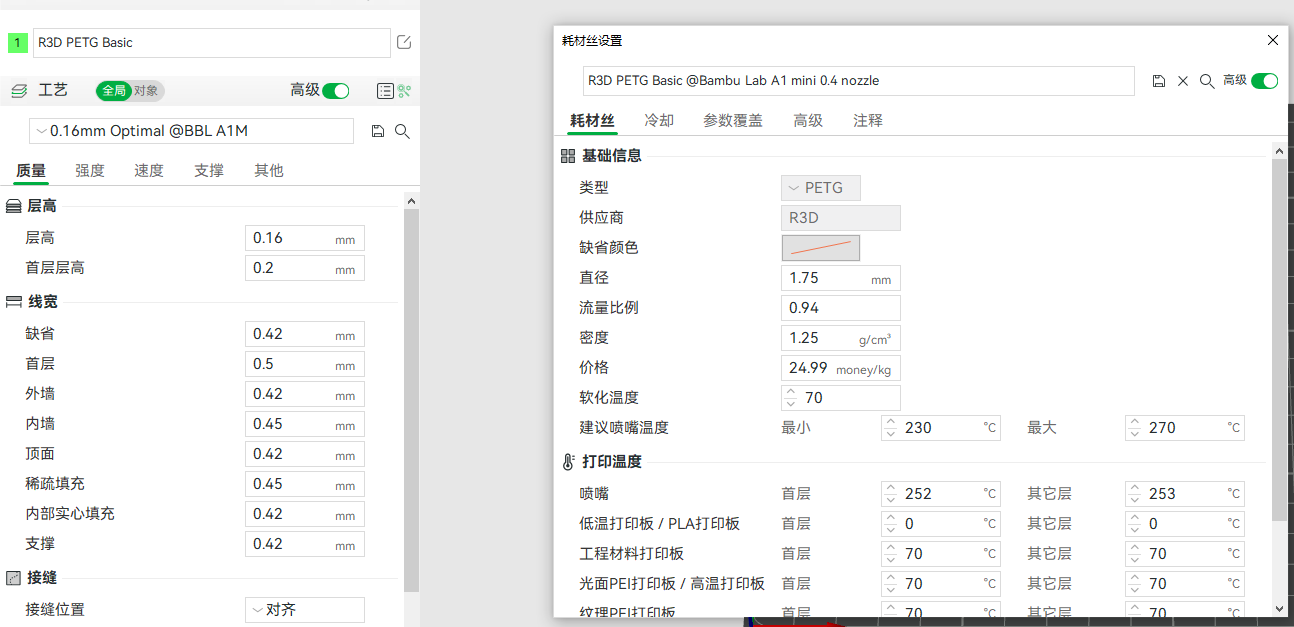This screenshot has width=1294, height=627.
Task: Click the edit icon next to R3D PETG Basic
Action: tap(404, 42)
